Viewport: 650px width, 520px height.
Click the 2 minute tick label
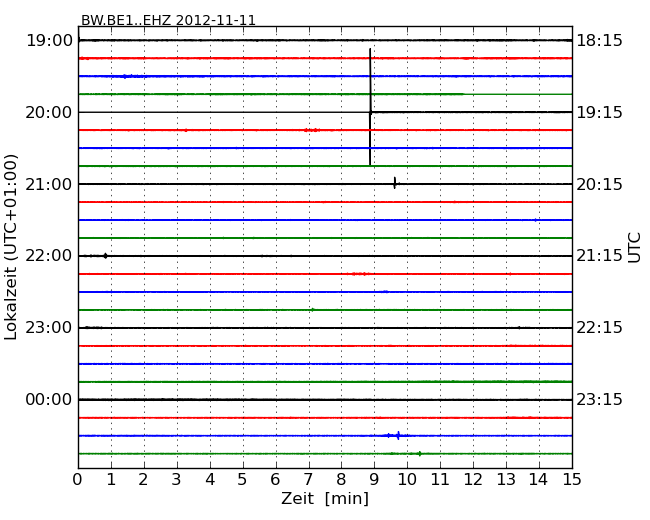(x=144, y=479)
